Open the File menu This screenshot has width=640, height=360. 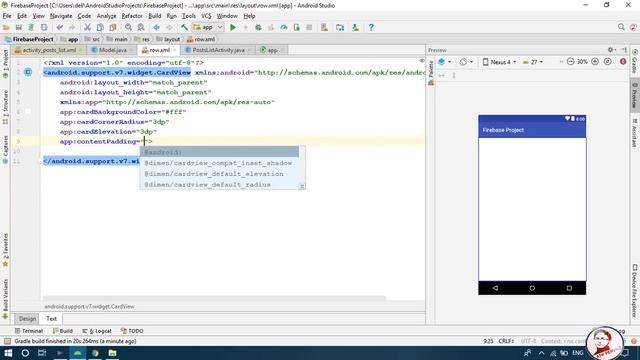point(7,16)
